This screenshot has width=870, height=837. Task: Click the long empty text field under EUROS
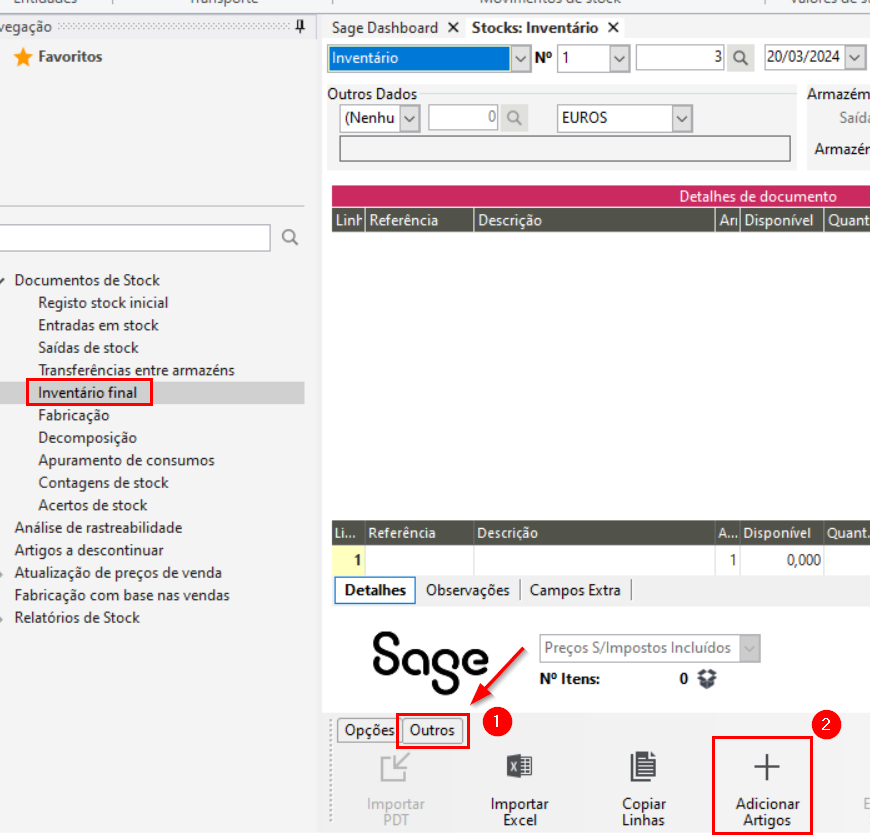tap(565, 149)
